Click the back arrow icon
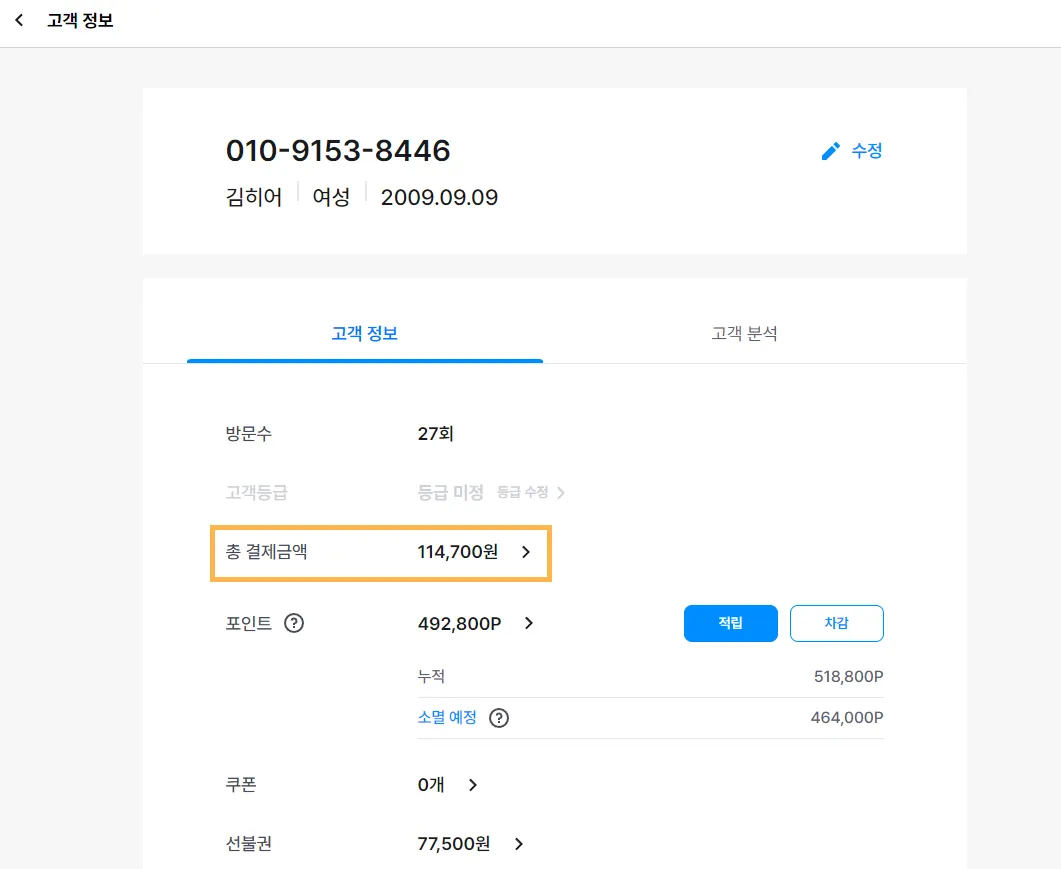This screenshot has width=1061, height=869. click(19, 20)
